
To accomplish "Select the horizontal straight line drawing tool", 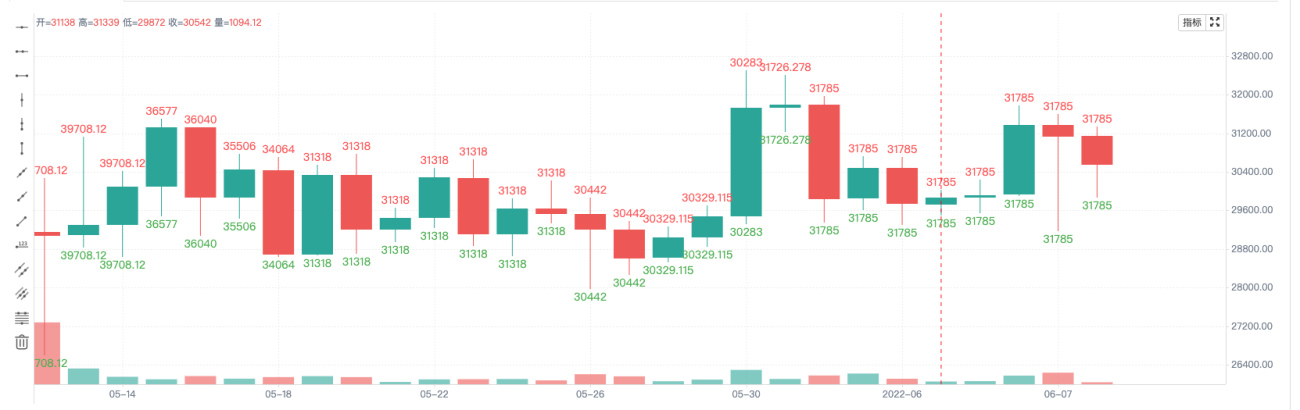I will click(22, 27).
